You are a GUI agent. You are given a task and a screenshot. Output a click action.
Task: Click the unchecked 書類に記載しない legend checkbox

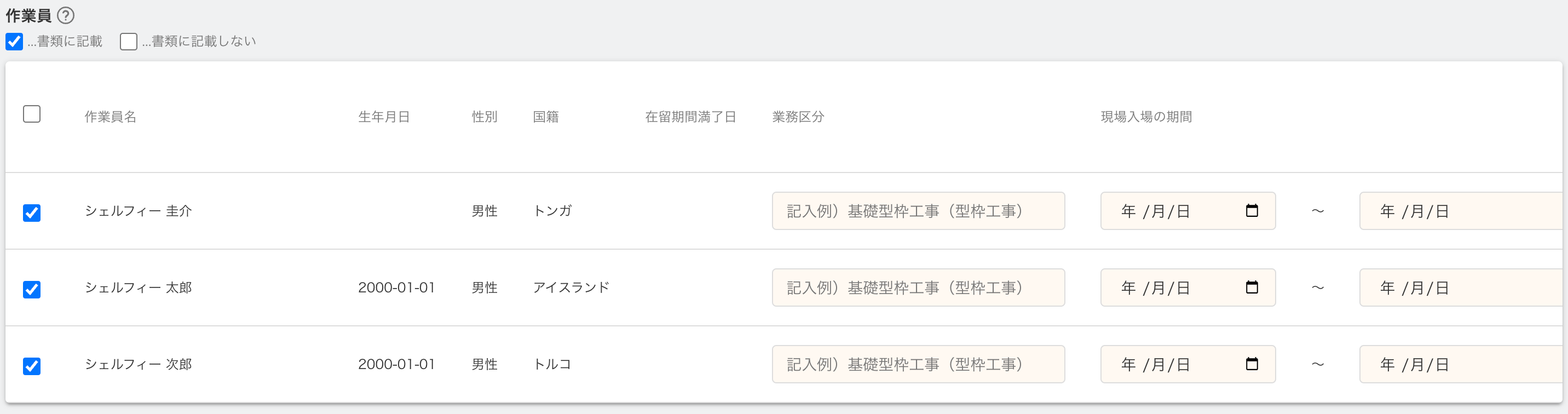point(129,42)
